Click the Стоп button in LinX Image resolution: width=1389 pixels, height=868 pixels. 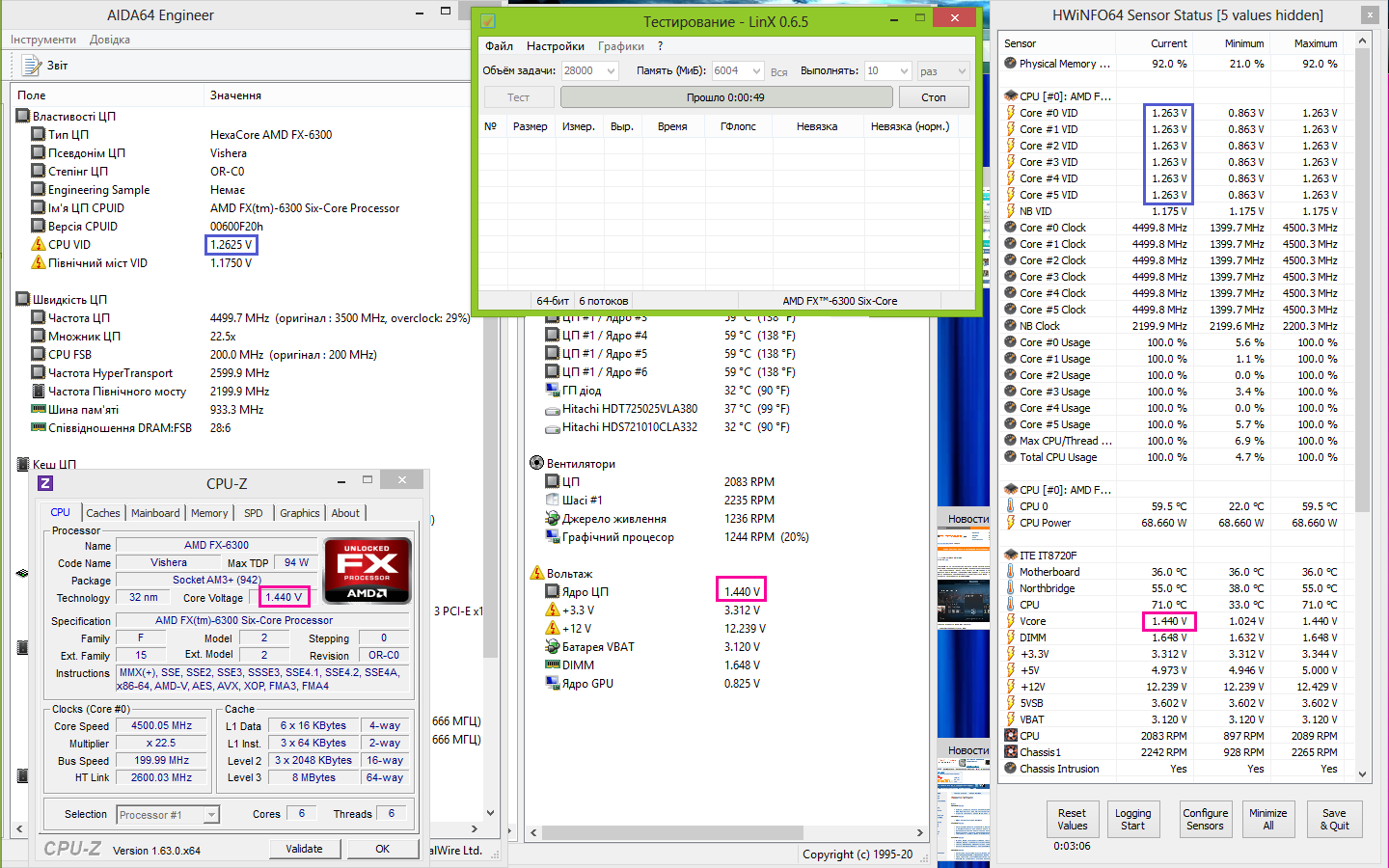[x=934, y=97]
